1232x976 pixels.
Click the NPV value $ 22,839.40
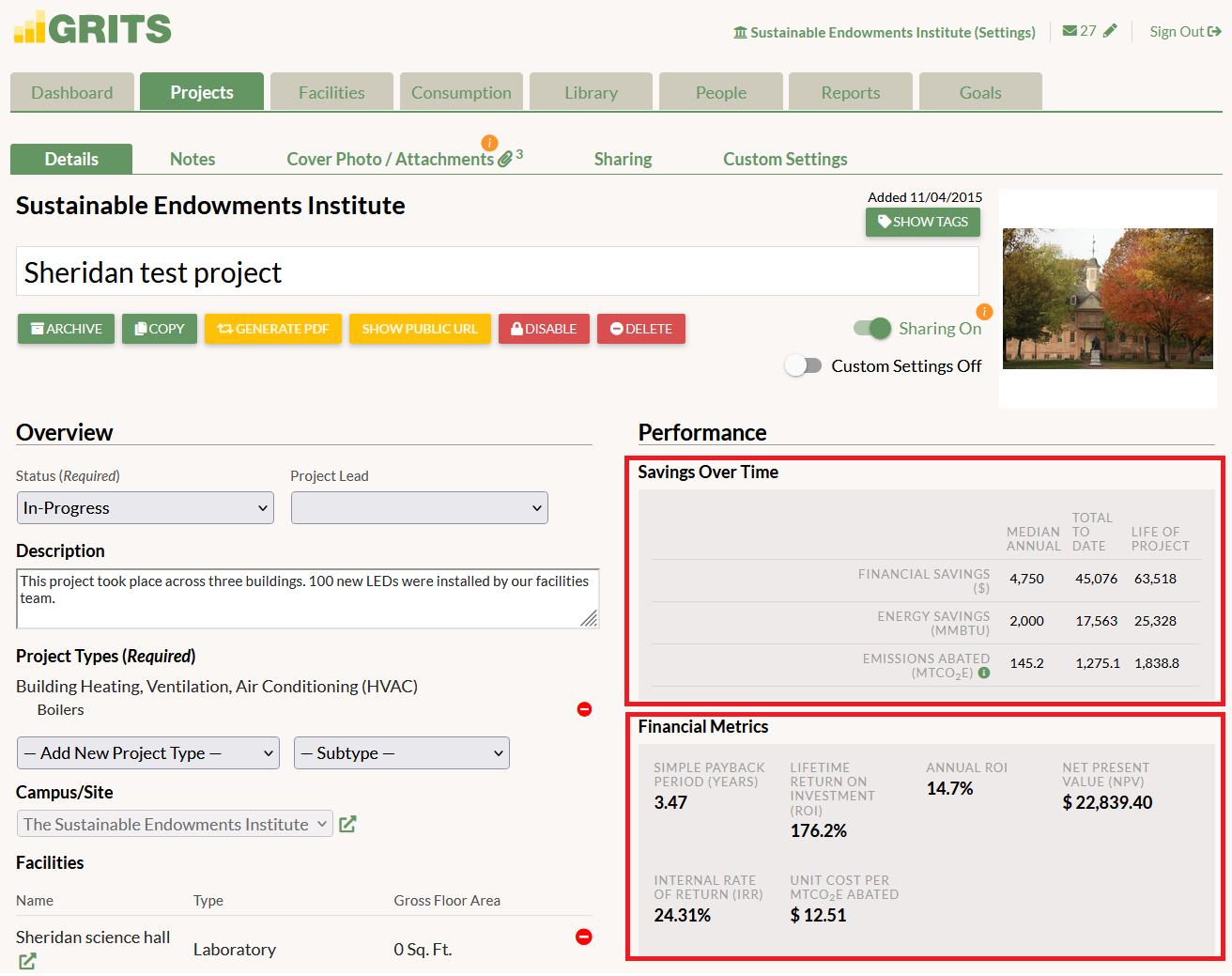[1107, 802]
